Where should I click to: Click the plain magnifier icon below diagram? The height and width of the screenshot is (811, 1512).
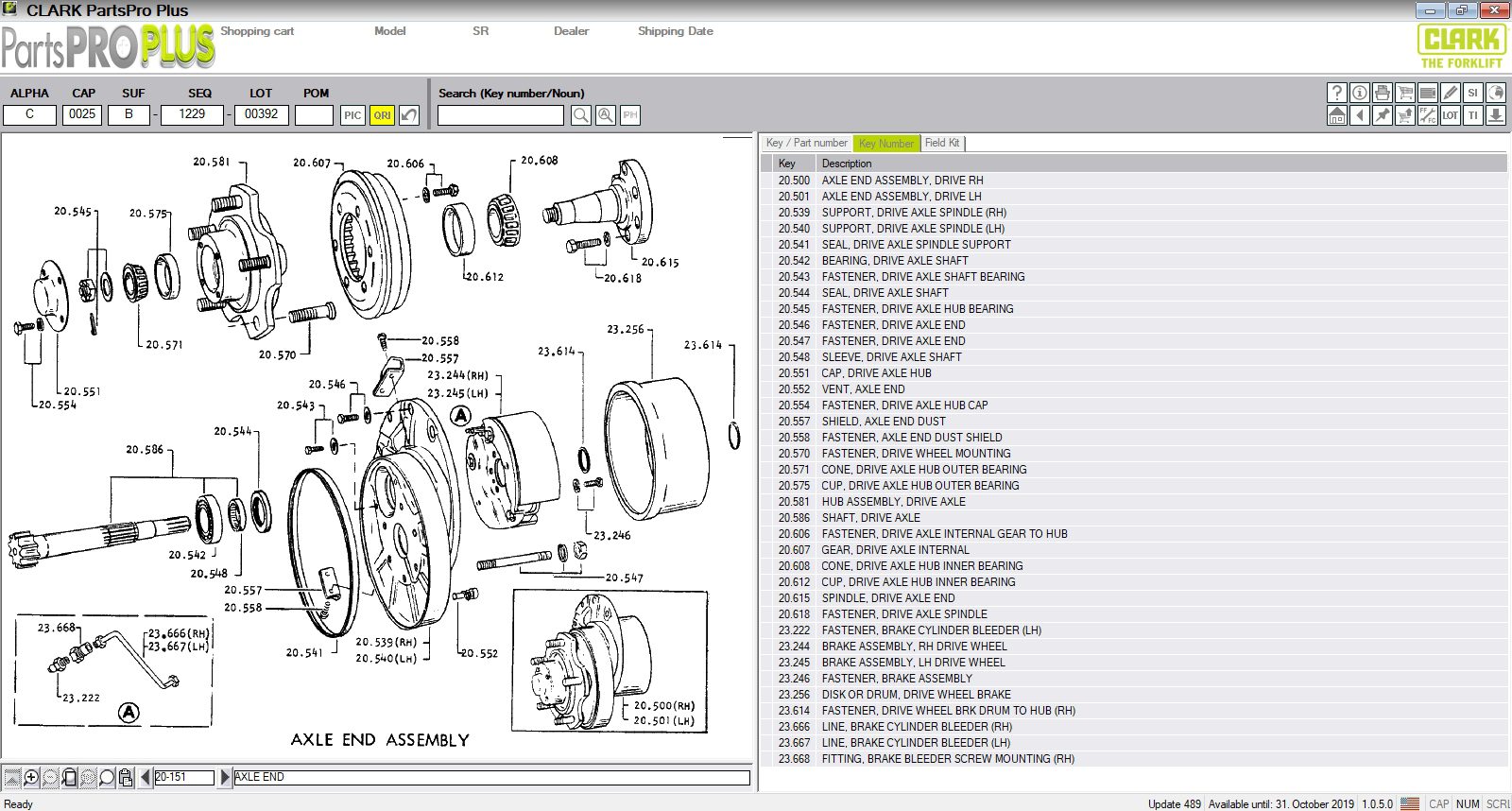[107, 777]
